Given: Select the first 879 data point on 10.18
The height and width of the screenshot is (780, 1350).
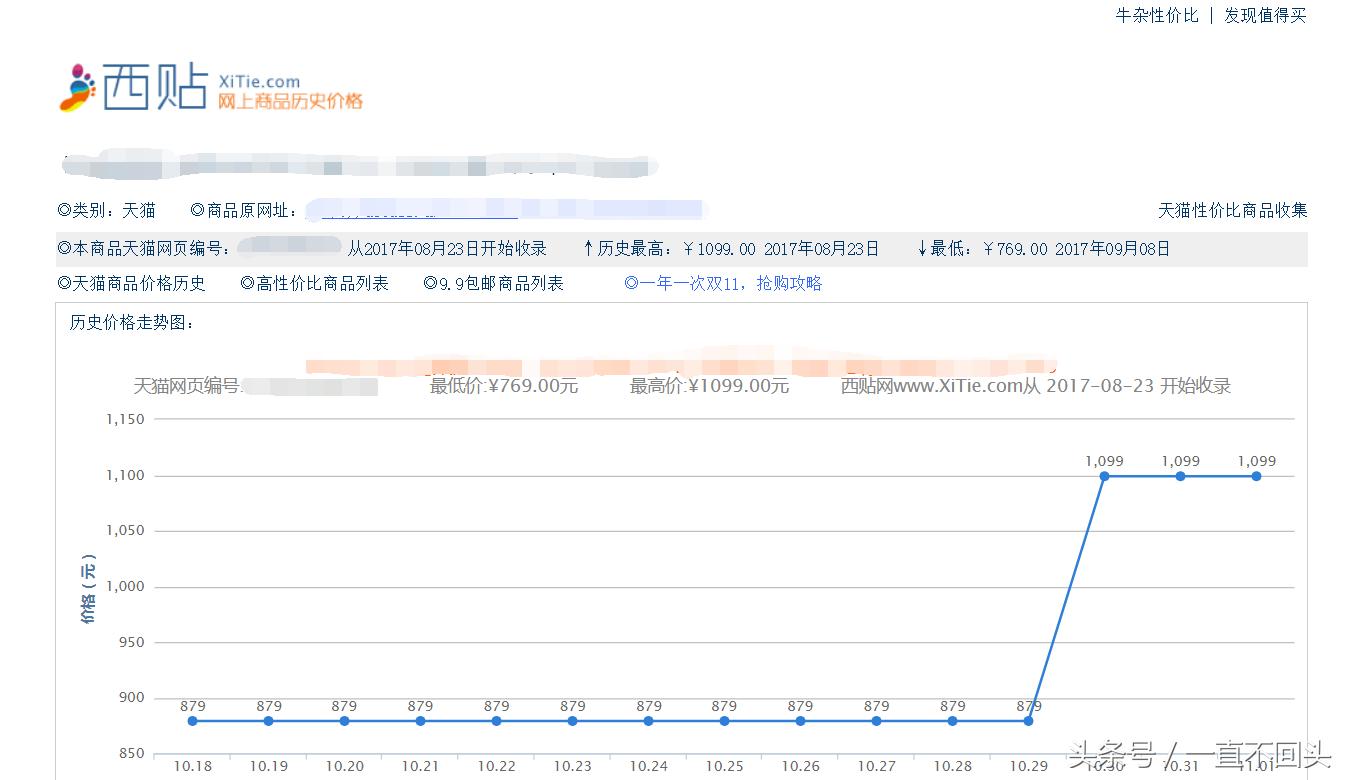Looking at the screenshot, I should pos(192,719).
